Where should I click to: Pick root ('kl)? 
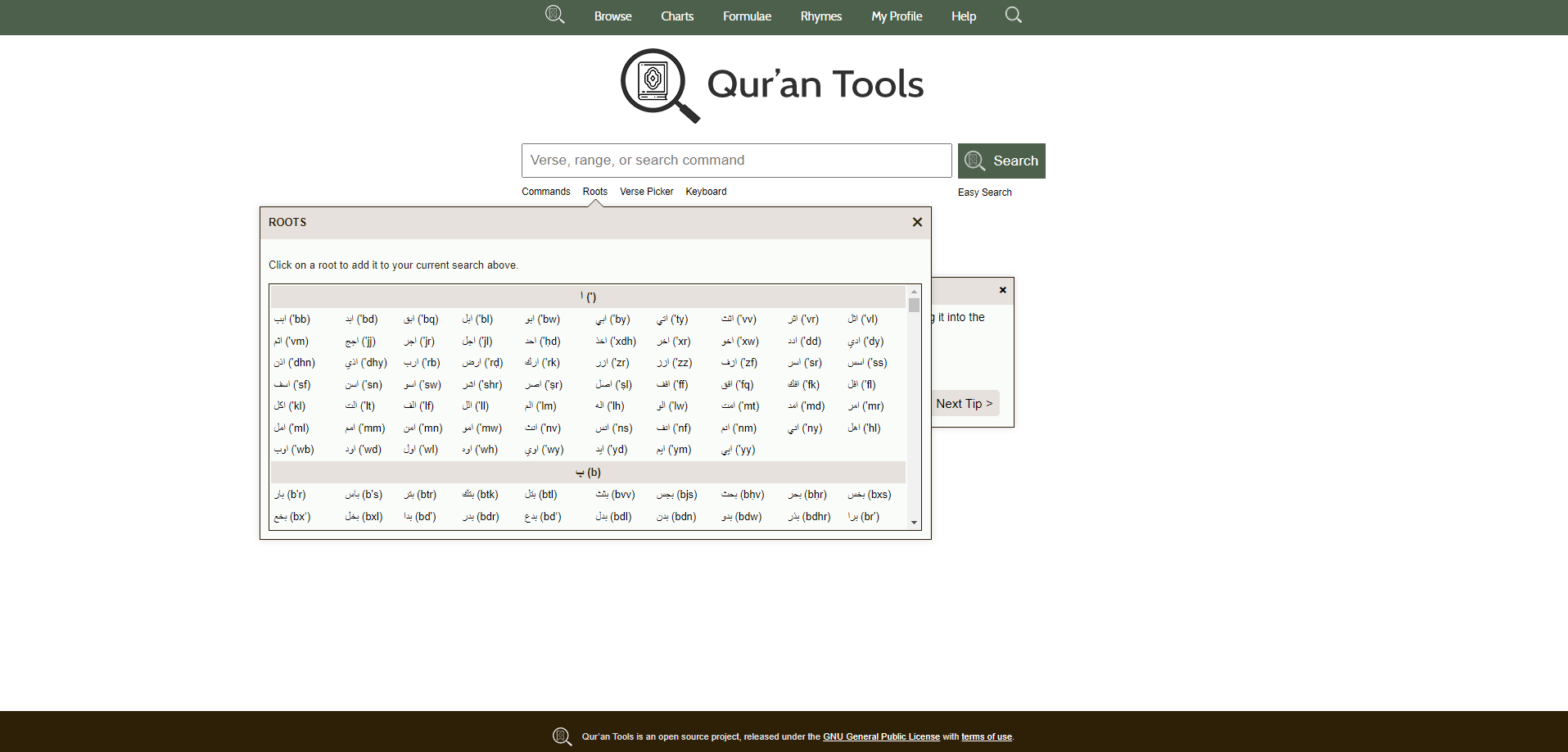290,406
